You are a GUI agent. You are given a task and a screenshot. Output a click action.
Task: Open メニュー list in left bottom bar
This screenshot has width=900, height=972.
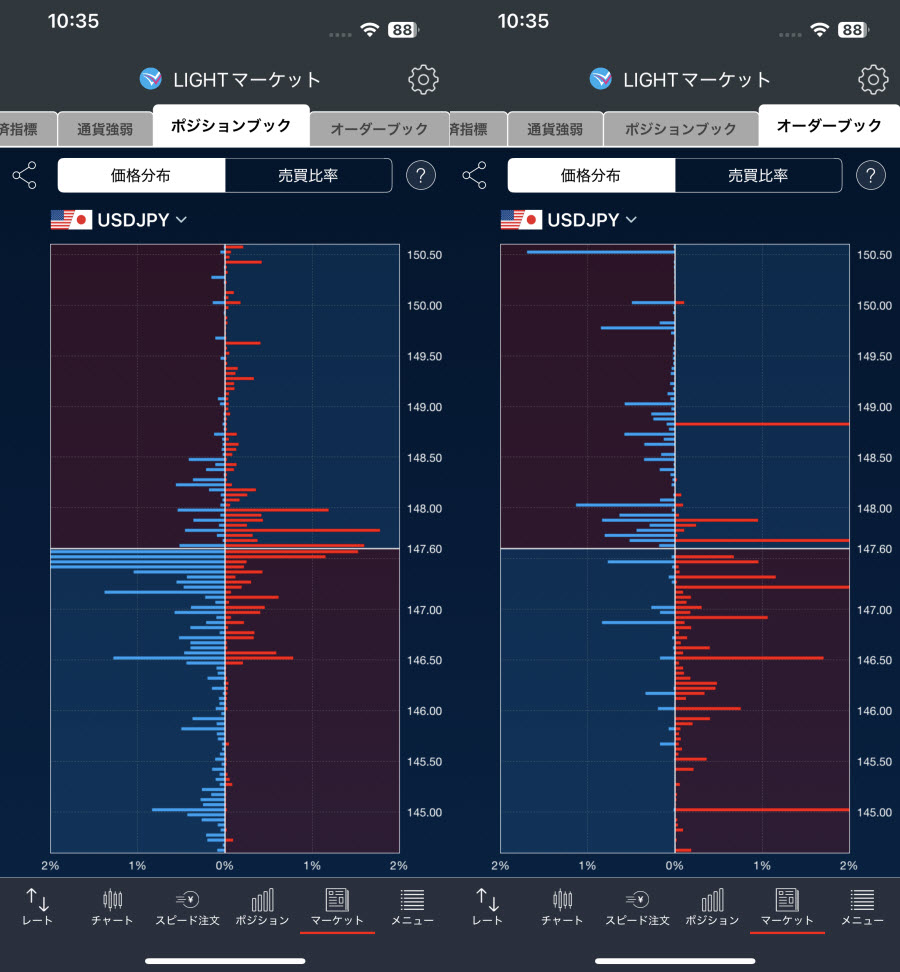pyautogui.click(x=412, y=907)
